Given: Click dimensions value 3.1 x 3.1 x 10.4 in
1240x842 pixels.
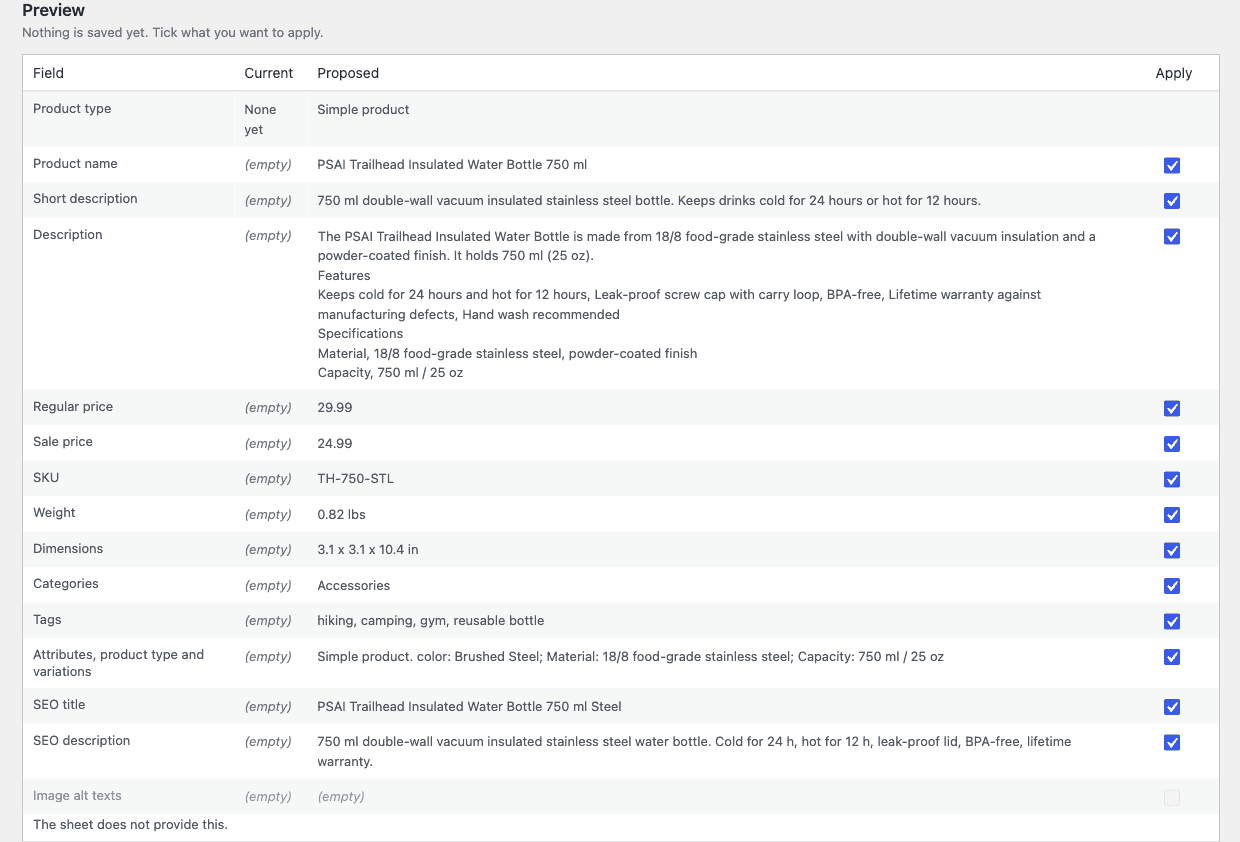Looking at the screenshot, I should [x=368, y=550].
